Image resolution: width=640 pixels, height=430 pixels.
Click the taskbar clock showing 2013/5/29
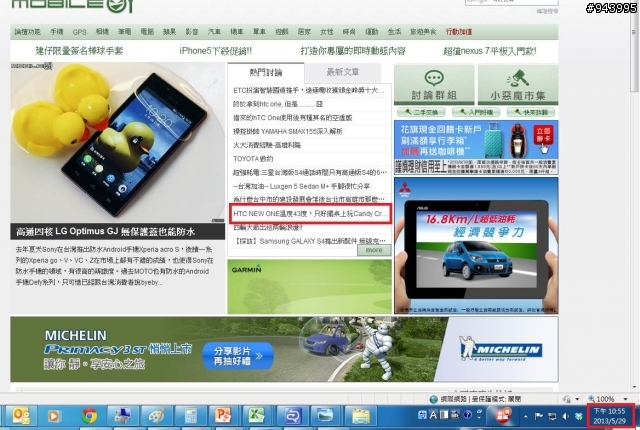tap(609, 416)
